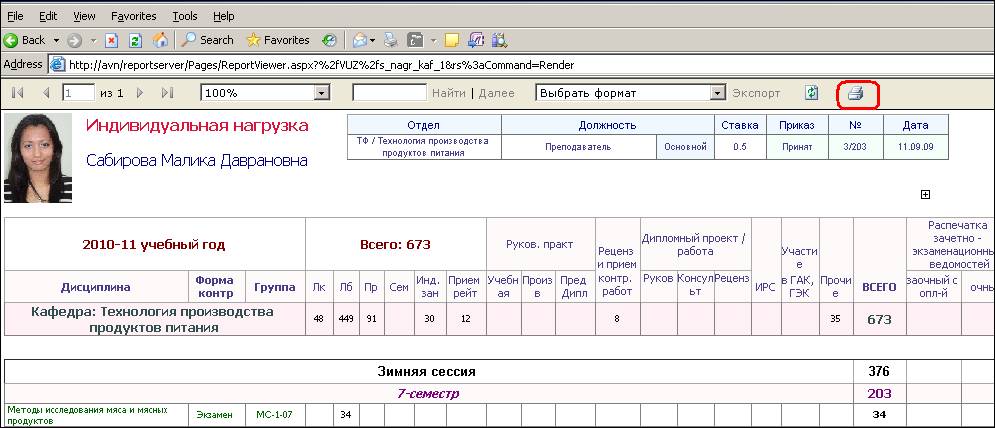Click the Индивидуальная нагрузка heading
995x428 pixels.
pos(197,126)
